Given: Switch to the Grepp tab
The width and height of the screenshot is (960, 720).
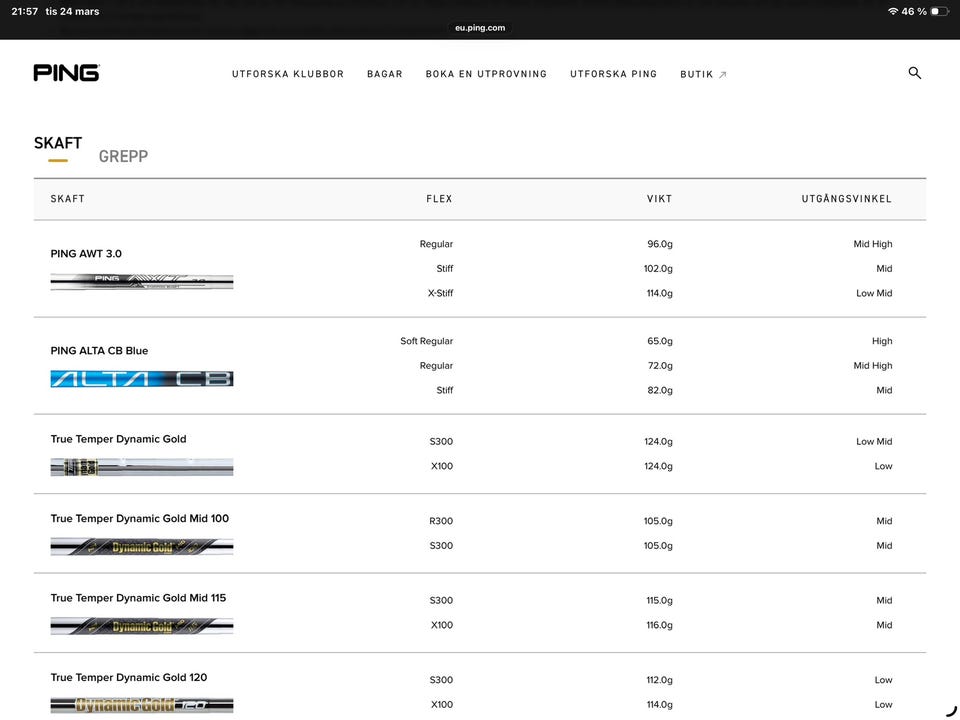Looking at the screenshot, I should 123,156.
